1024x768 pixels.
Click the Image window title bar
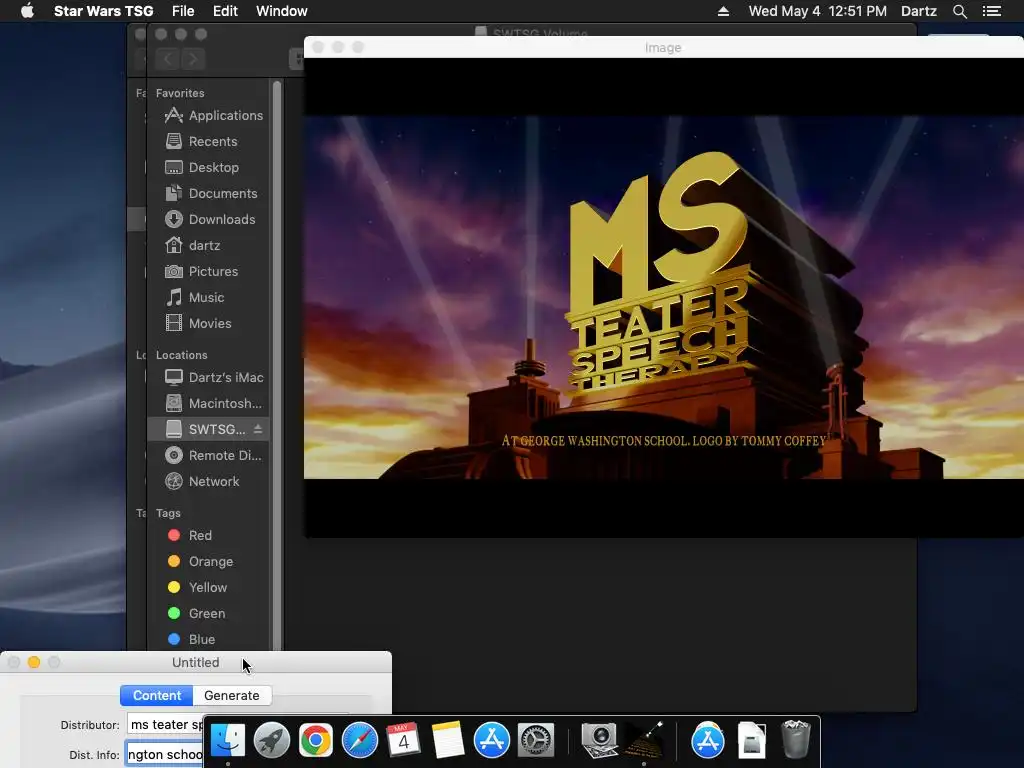664,47
